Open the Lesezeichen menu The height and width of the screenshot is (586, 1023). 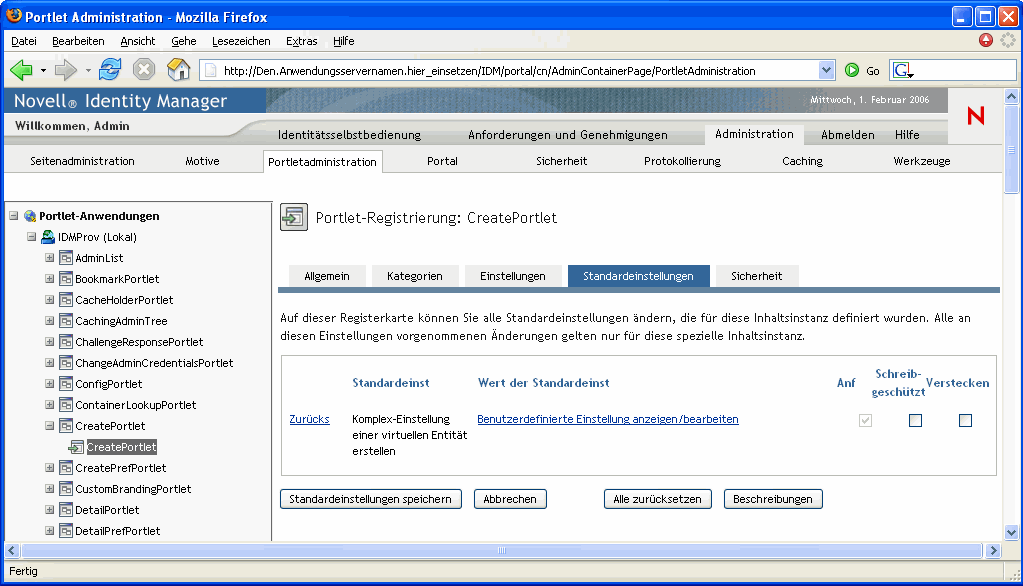(x=241, y=41)
